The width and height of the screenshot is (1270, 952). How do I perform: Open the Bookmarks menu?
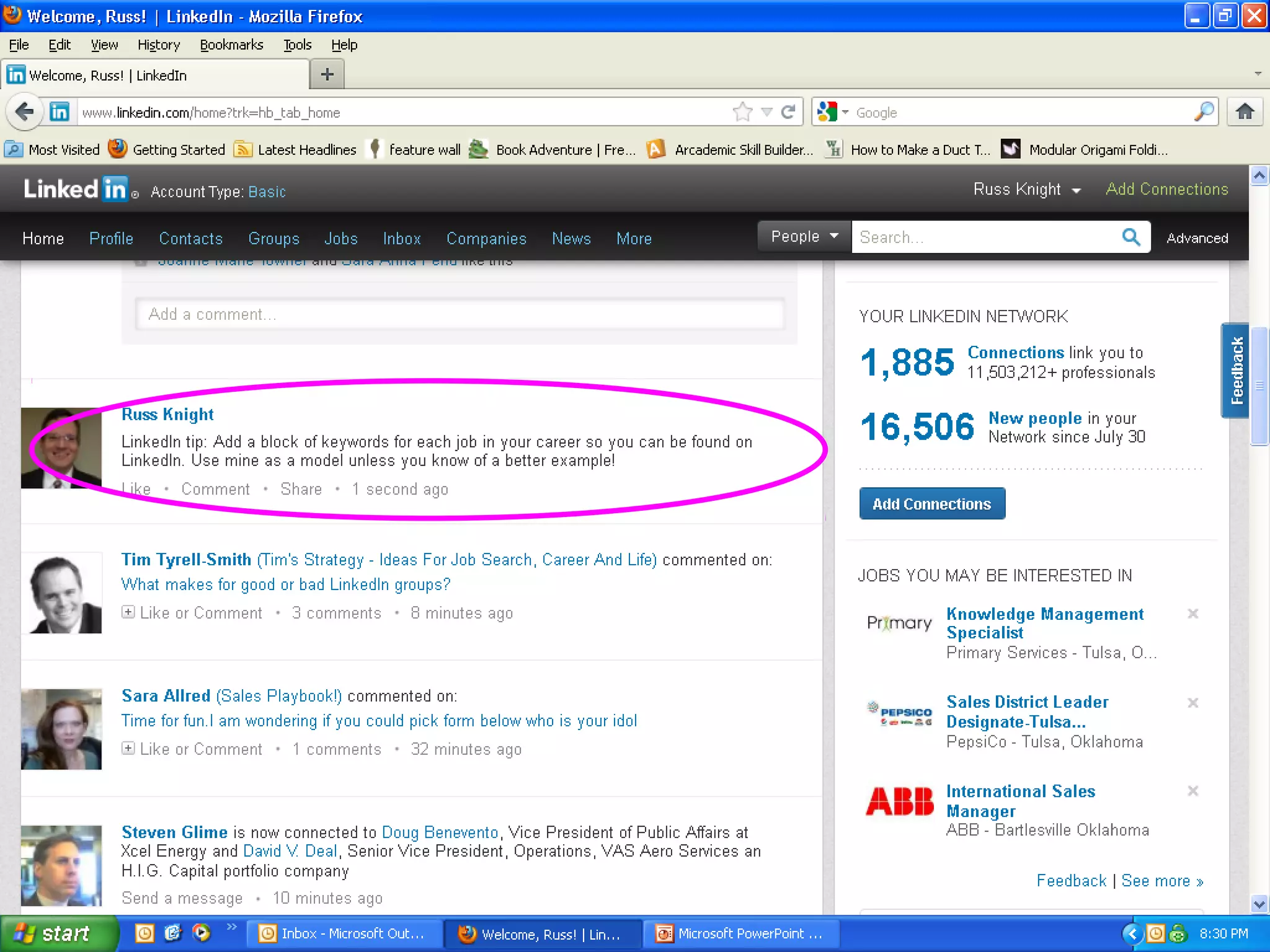pyautogui.click(x=231, y=45)
